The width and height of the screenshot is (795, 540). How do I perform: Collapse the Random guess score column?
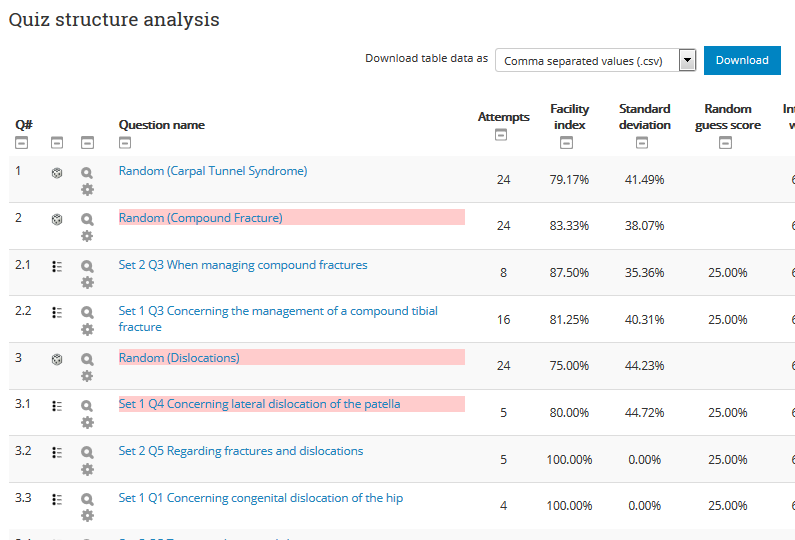(726, 143)
